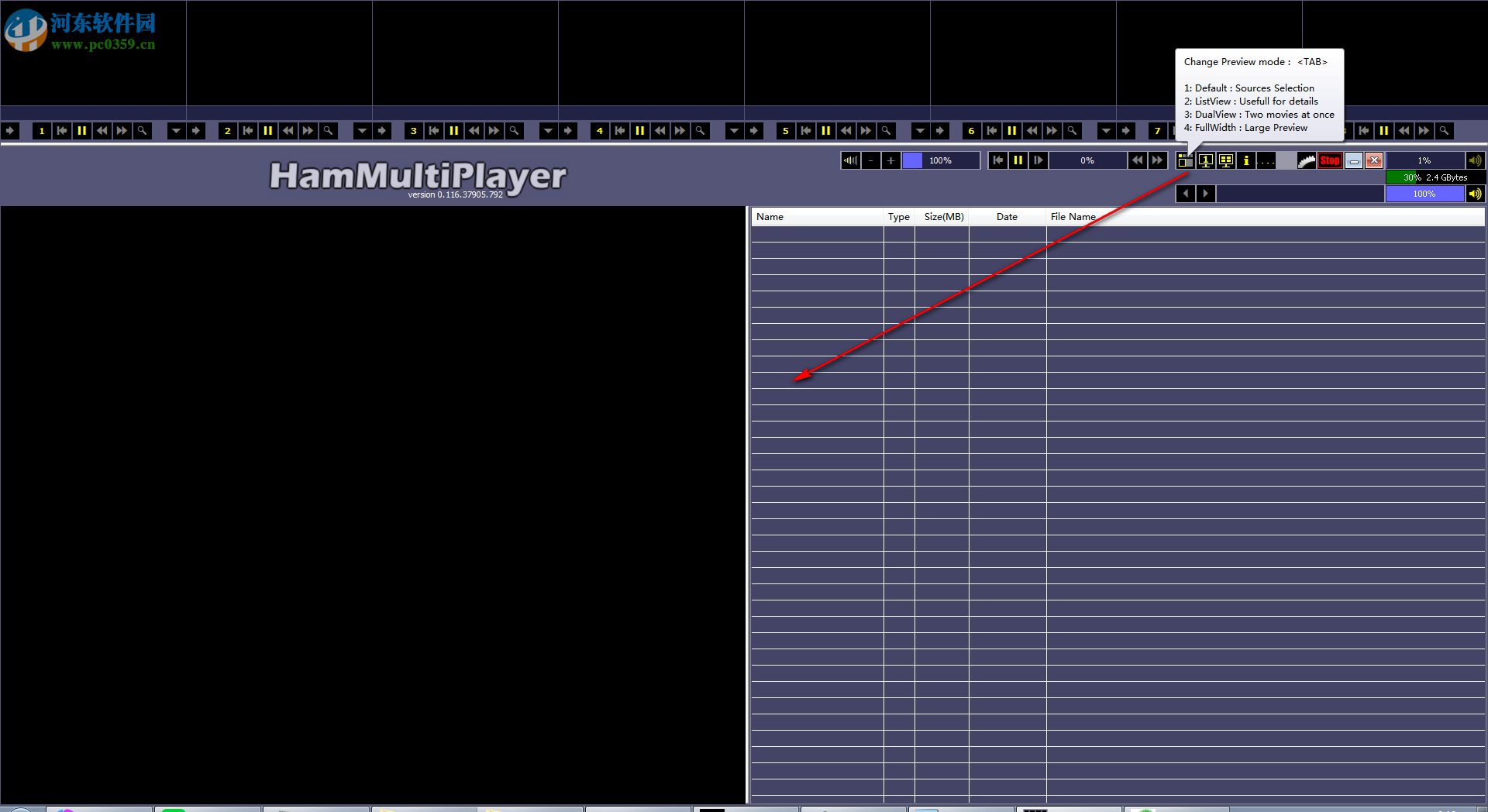Pause player 2
The image size is (1488, 812).
(268, 131)
